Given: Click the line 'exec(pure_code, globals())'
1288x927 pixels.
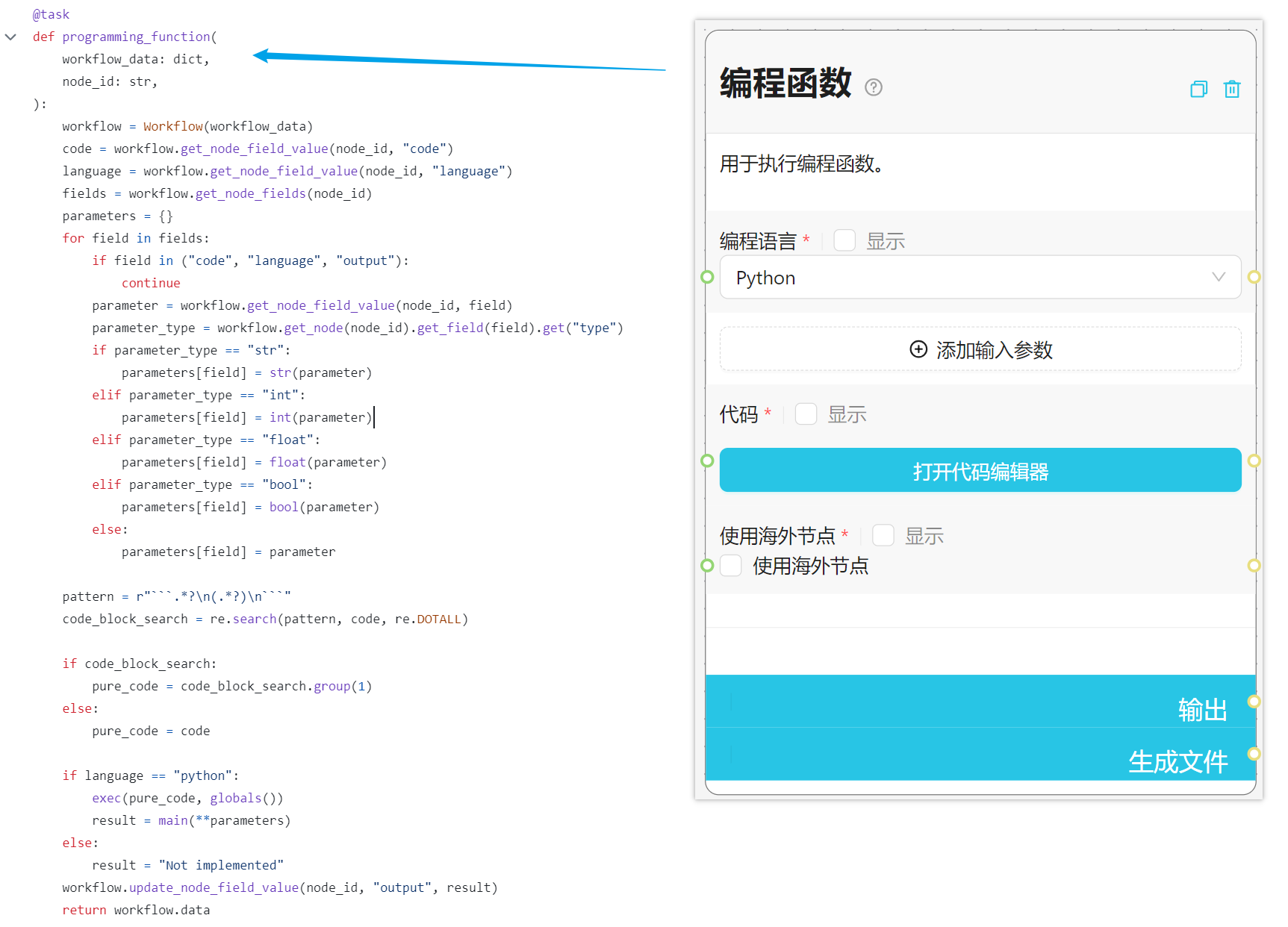Looking at the screenshot, I should click(x=187, y=798).
